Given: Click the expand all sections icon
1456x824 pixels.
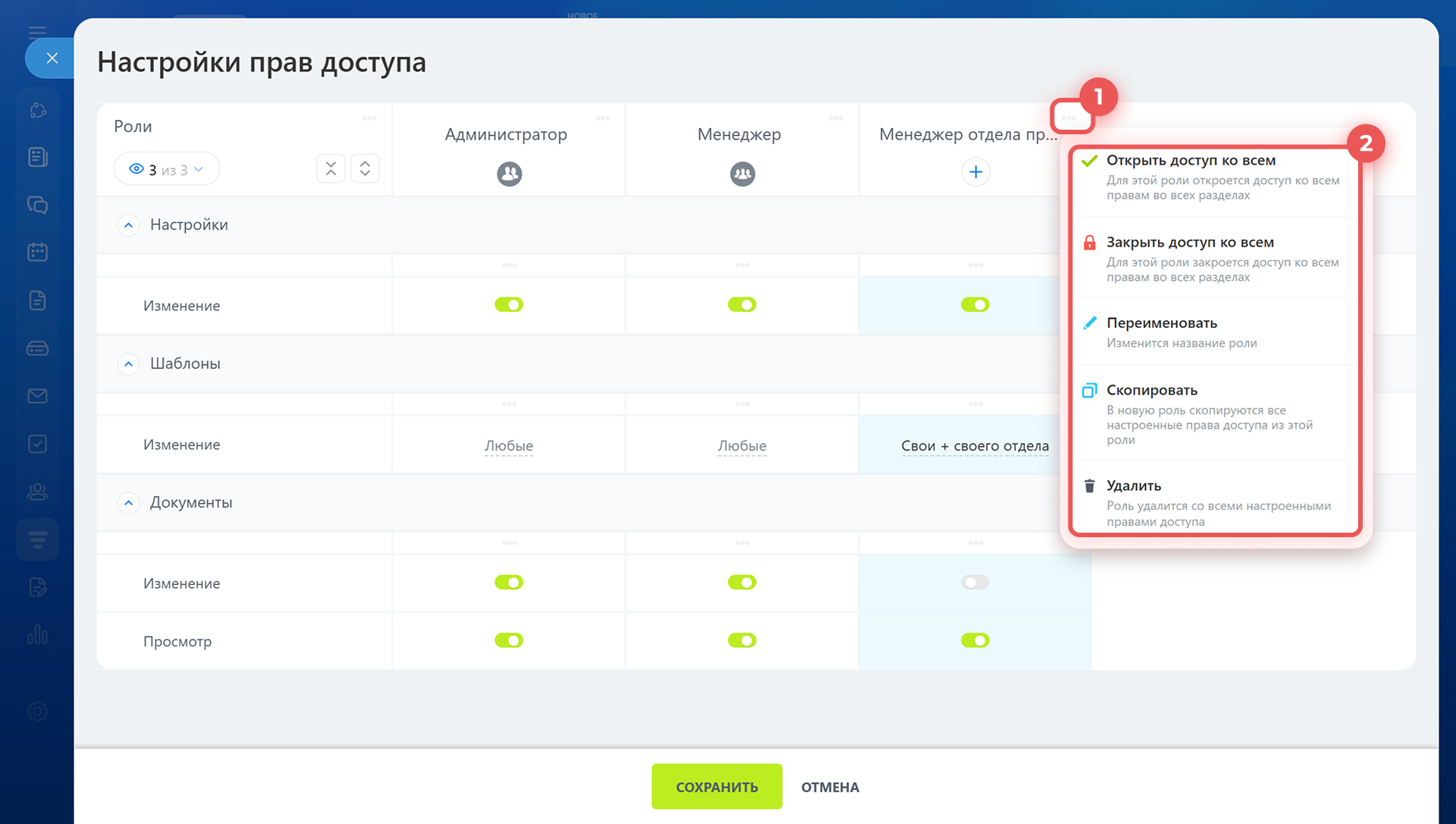Looking at the screenshot, I should (365, 168).
